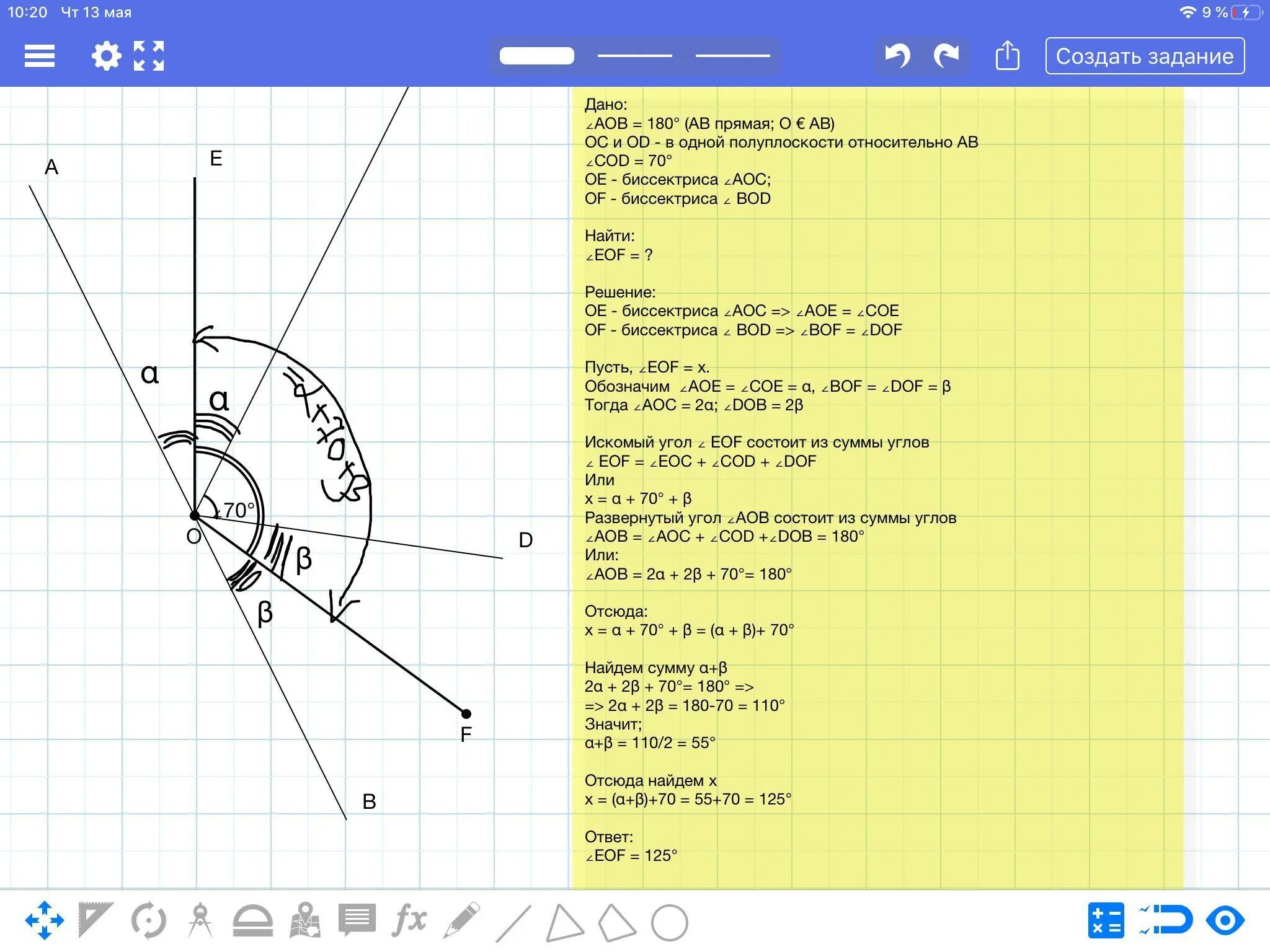This screenshot has width=1270, height=952.
Task: Toggle the calculator panel button
Action: point(1106,920)
